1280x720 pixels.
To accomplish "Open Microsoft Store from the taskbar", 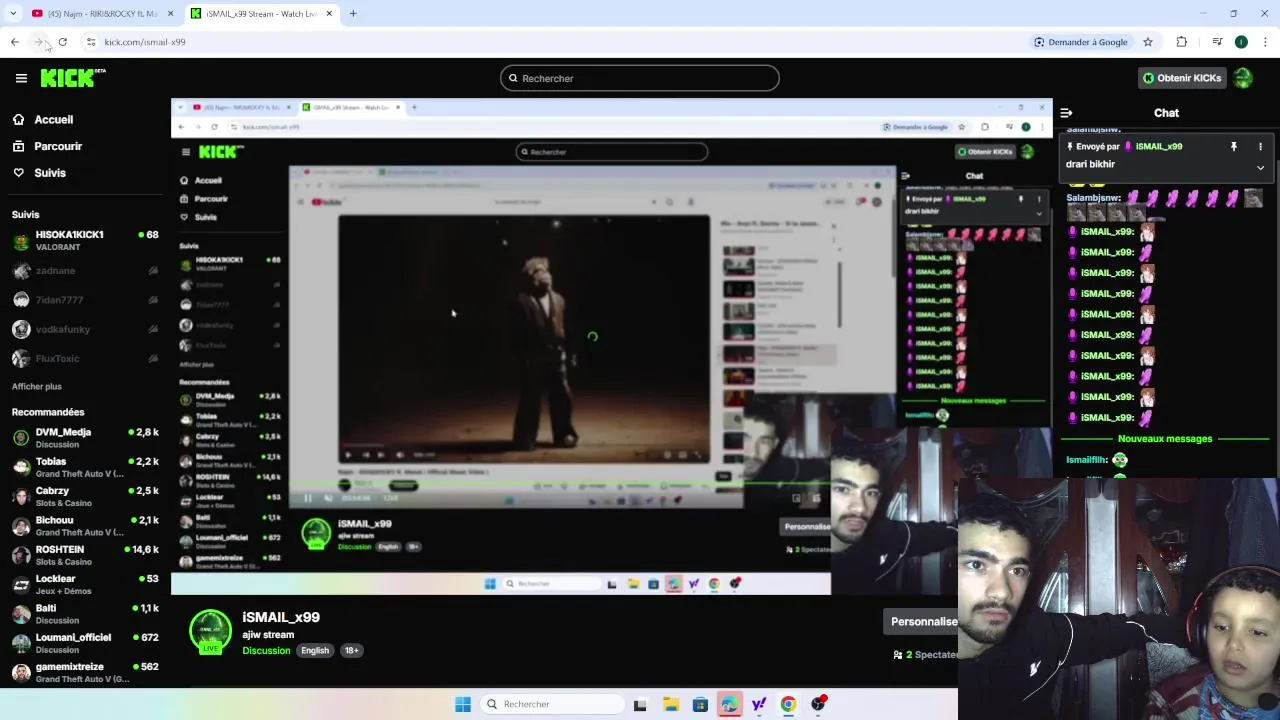I will [700, 704].
